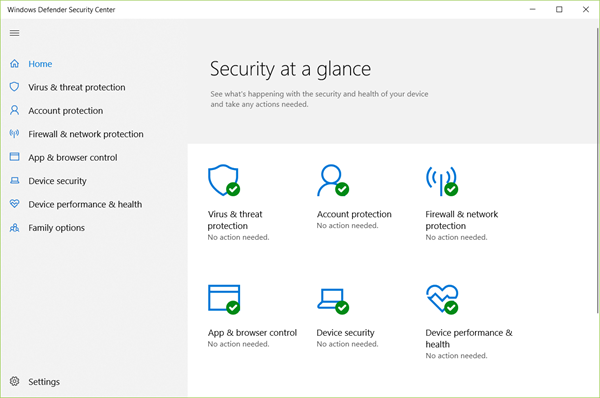
Task: Open the large App & browser window tile icon
Action: (x=224, y=299)
